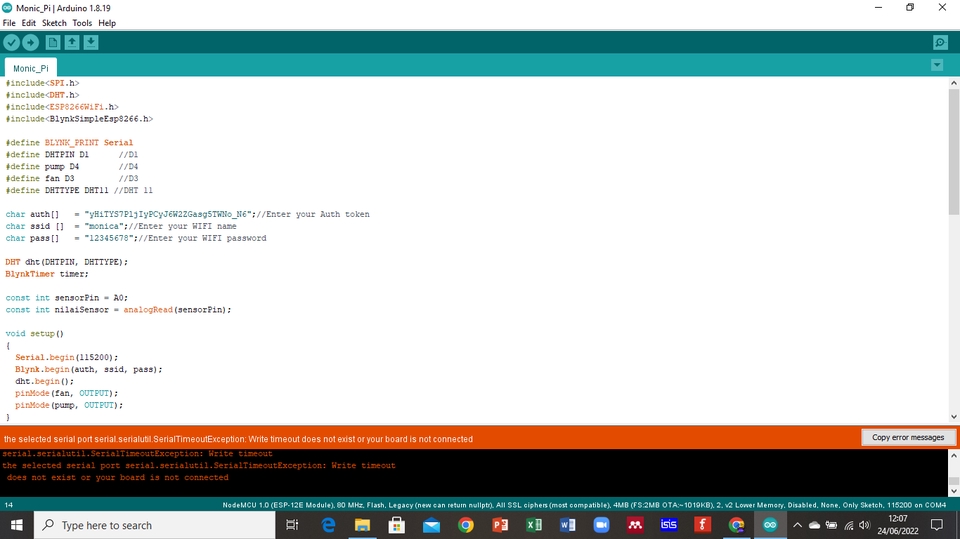Open the Serial Monitor
960x539 pixels.
pos(940,42)
